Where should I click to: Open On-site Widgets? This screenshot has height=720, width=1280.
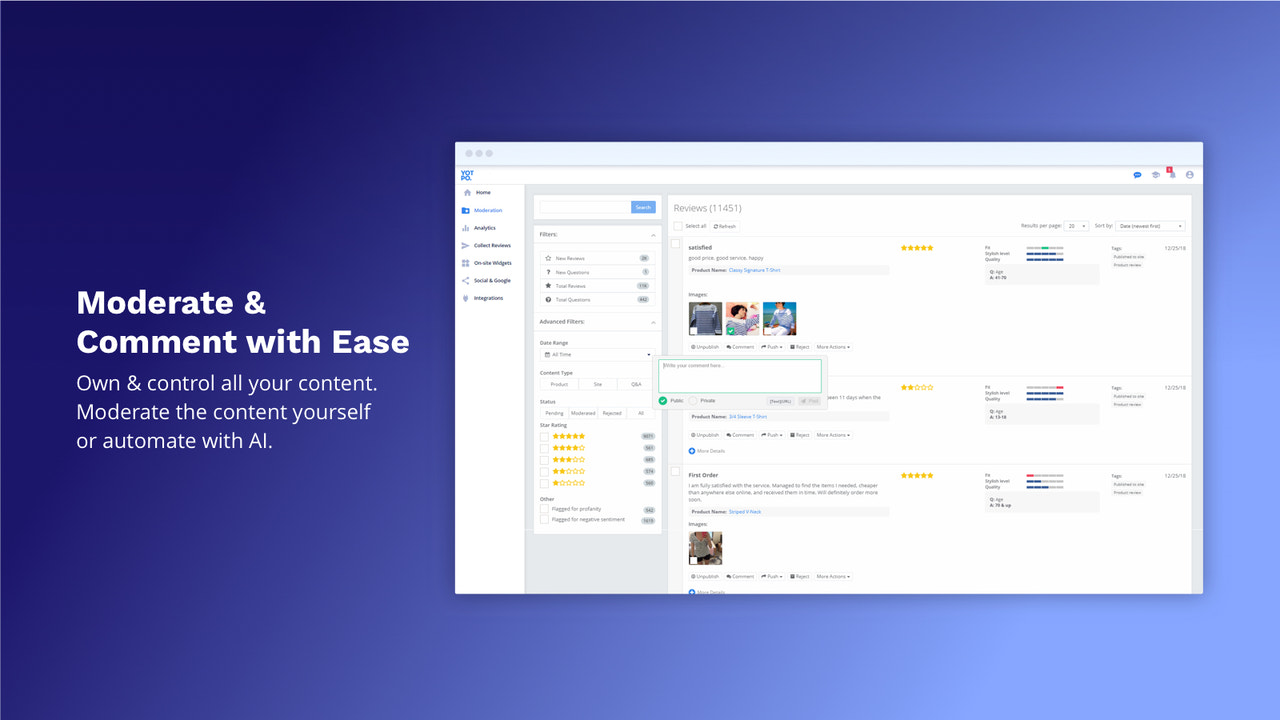tap(489, 263)
